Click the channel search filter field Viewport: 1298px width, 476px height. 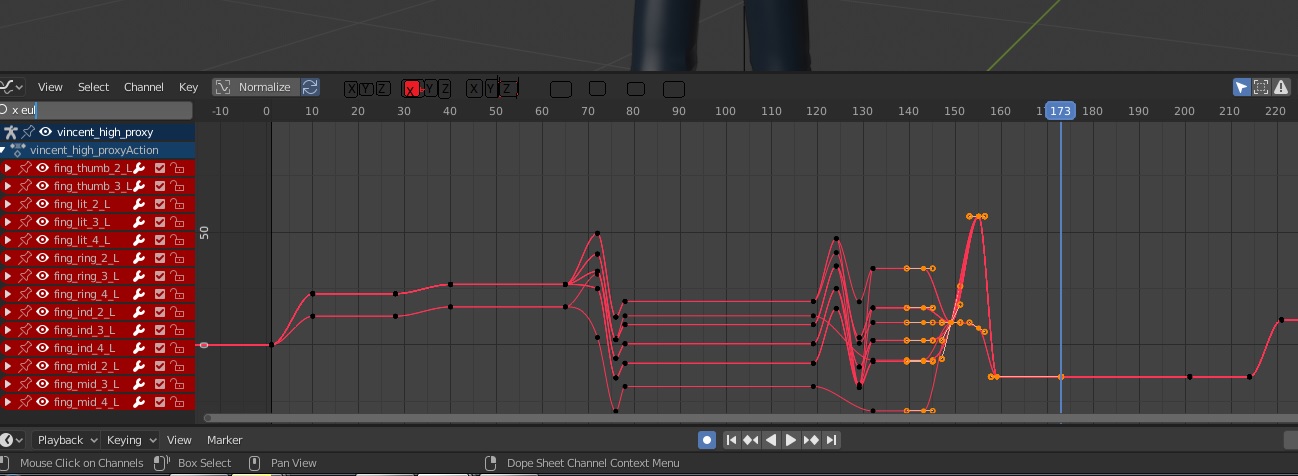(98, 110)
